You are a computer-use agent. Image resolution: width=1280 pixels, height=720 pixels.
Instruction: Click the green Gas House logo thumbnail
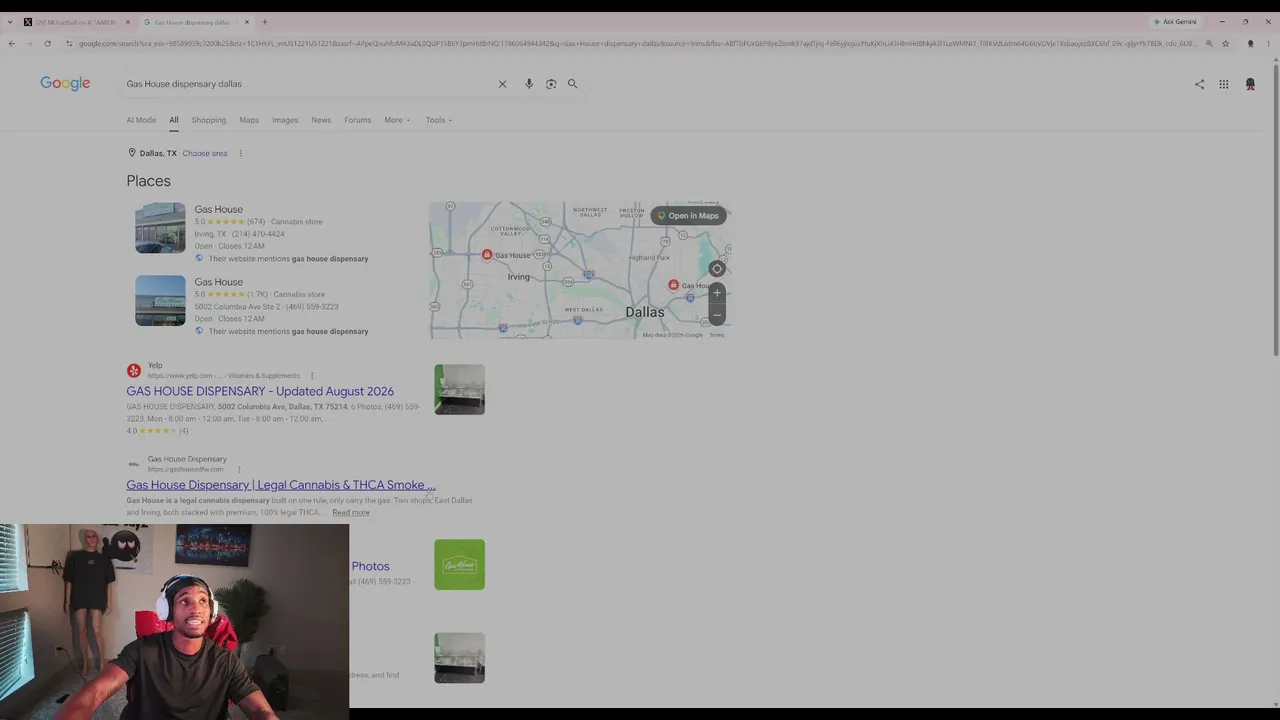[x=460, y=564]
